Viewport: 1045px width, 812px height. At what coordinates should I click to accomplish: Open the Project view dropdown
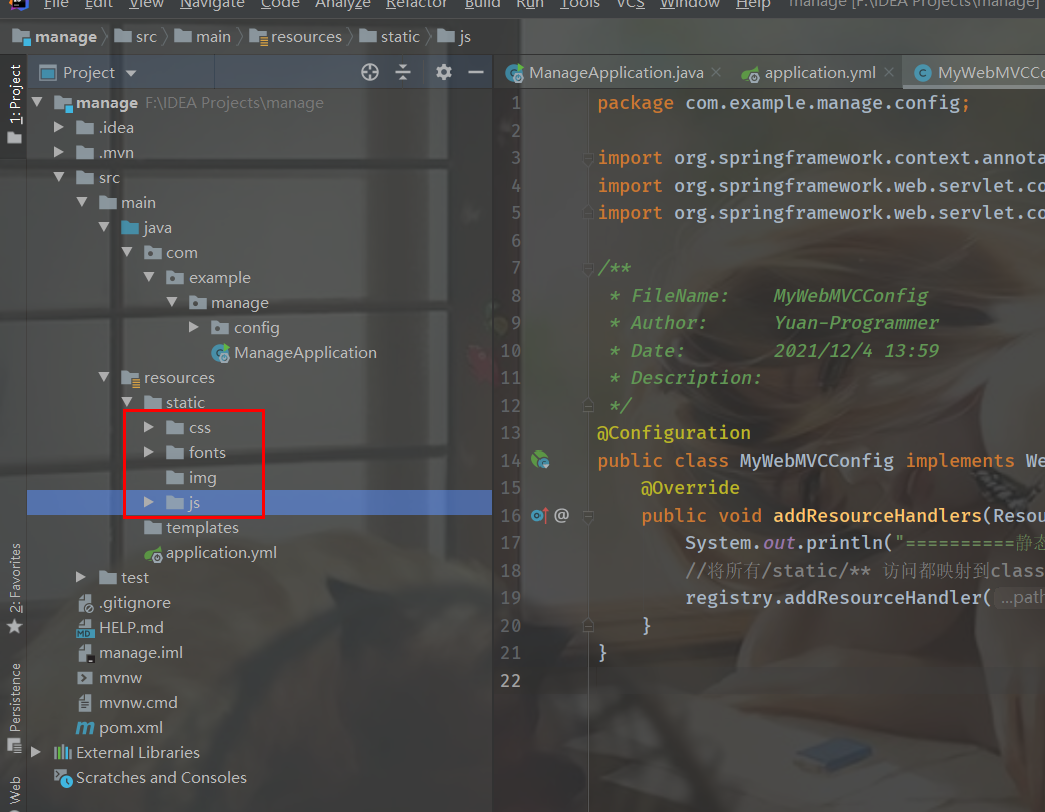tap(131, 73)
